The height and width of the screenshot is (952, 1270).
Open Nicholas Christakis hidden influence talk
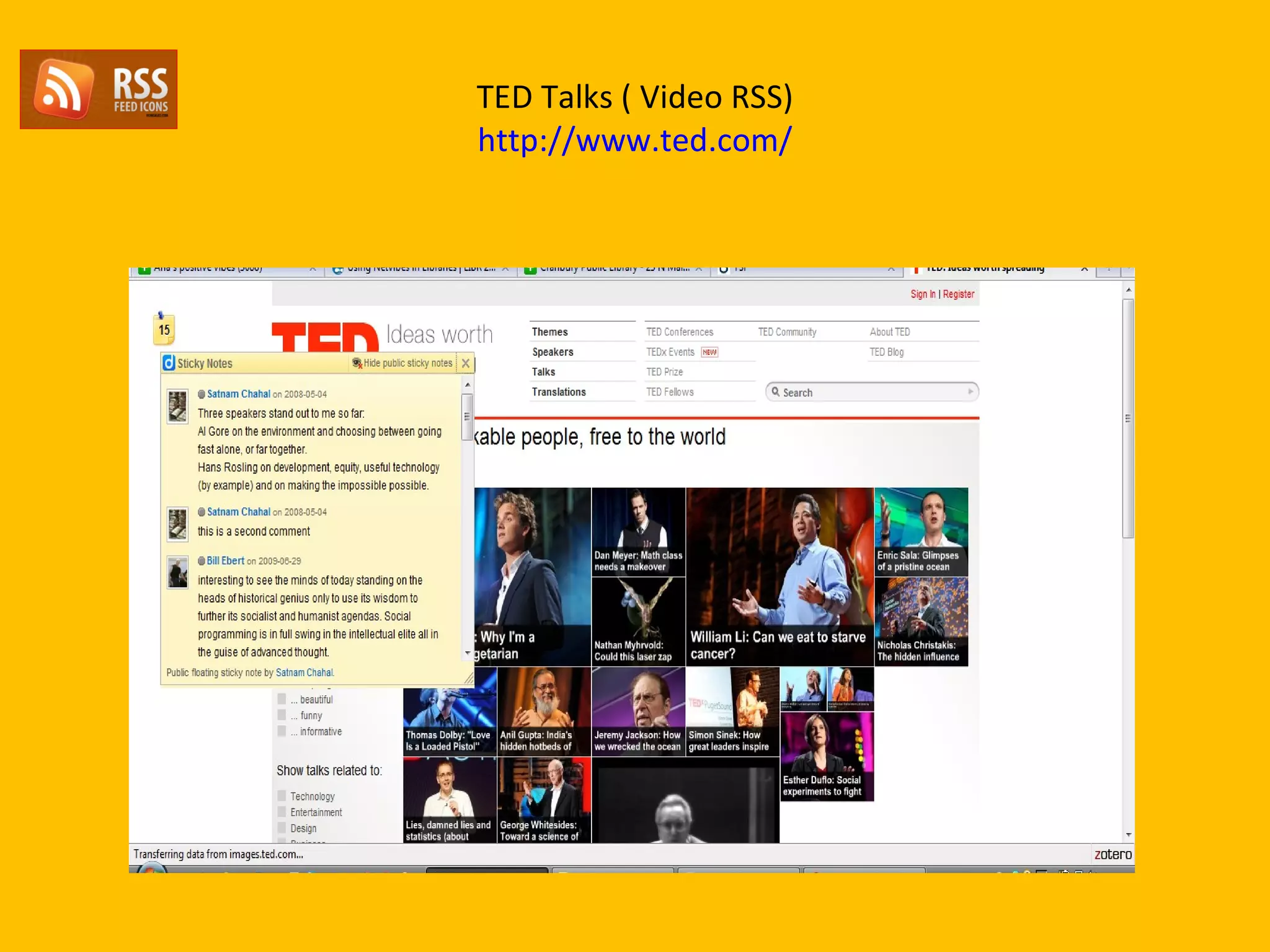point(921,622)
